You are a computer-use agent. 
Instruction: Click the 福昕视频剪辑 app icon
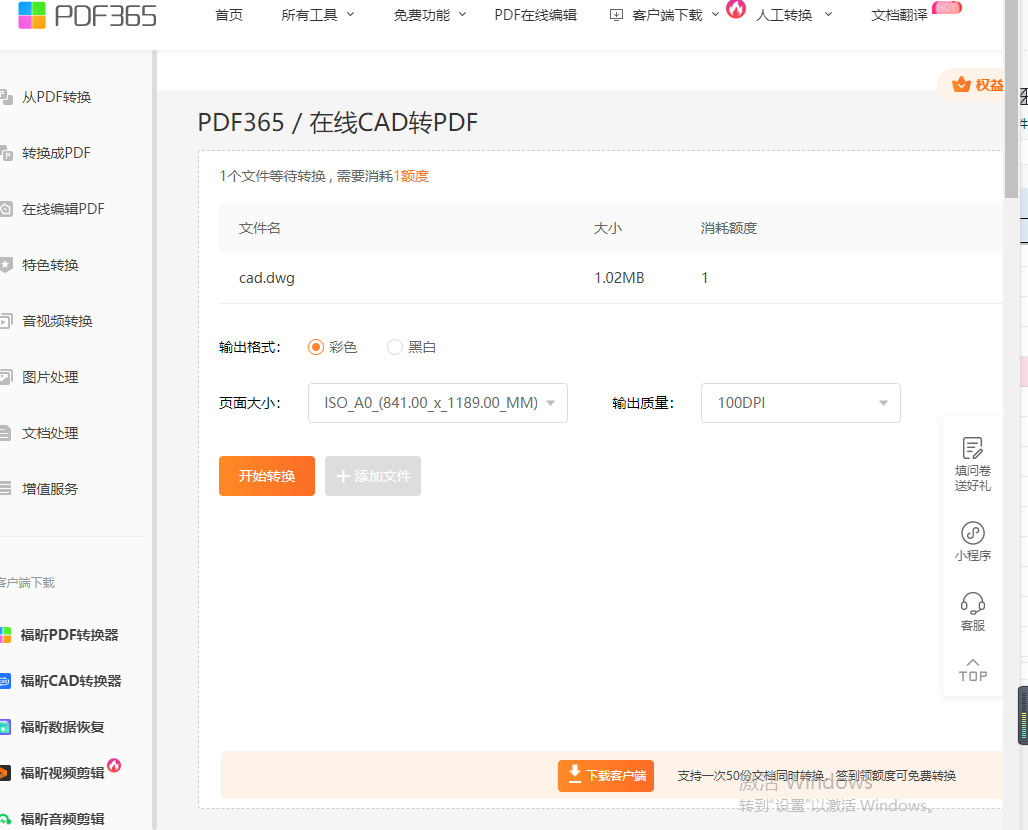tap(5, 773)
